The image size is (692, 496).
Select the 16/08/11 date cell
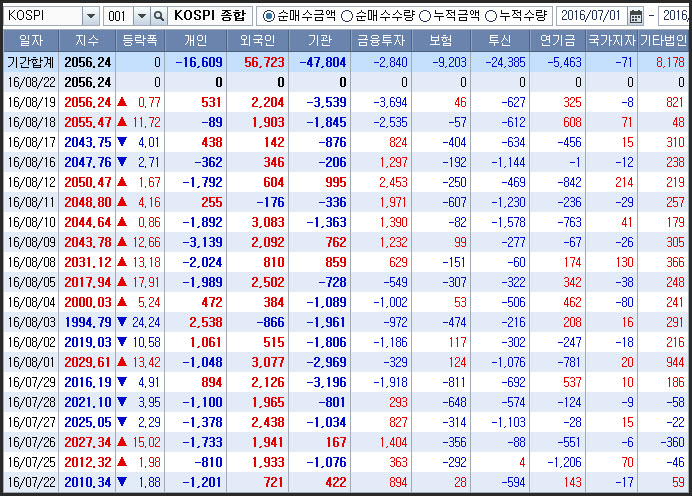pos(31,202)
